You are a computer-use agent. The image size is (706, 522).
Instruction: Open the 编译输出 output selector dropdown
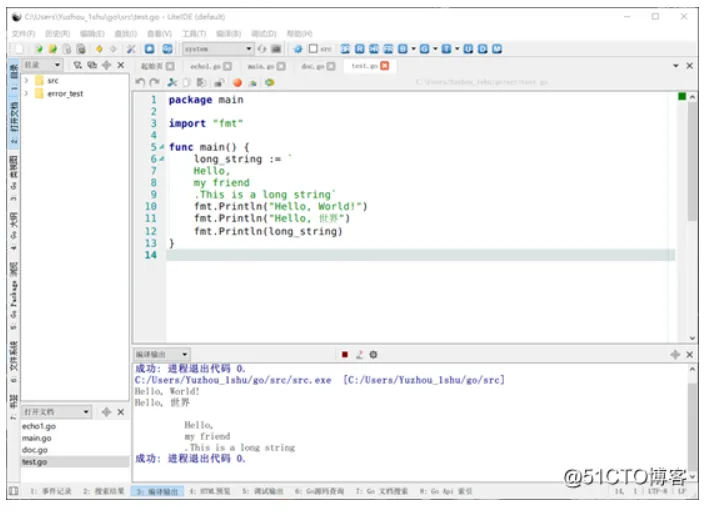click(161, 354)
